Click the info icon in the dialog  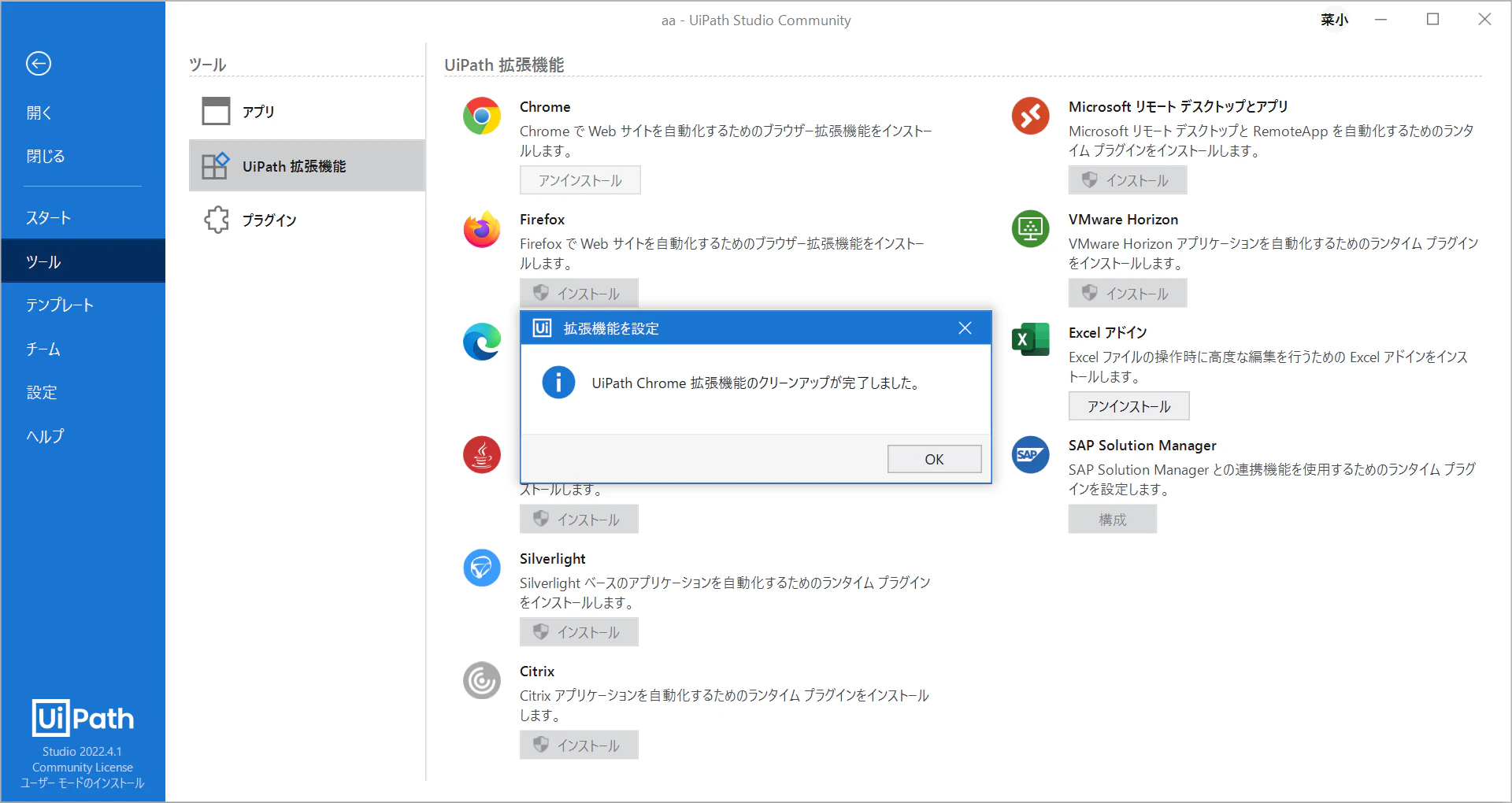[558, 383]
